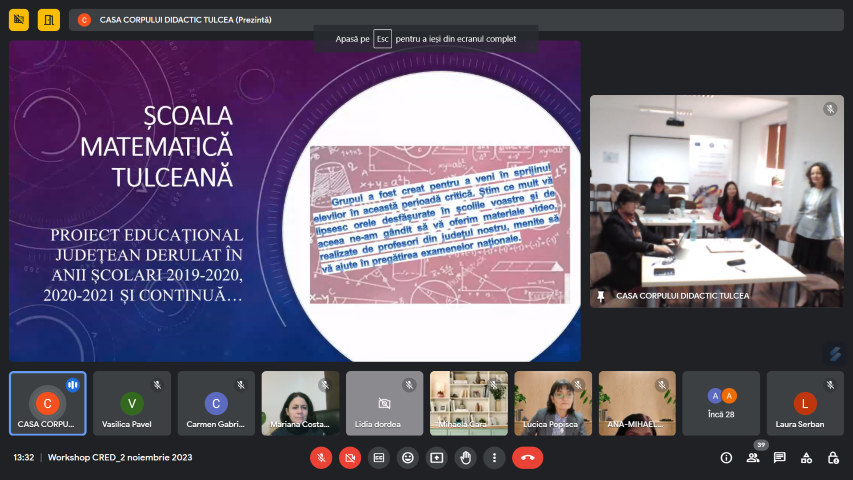Open the emoji reactions panel
This screenshot has height=480, width=853.
point(407,457)
